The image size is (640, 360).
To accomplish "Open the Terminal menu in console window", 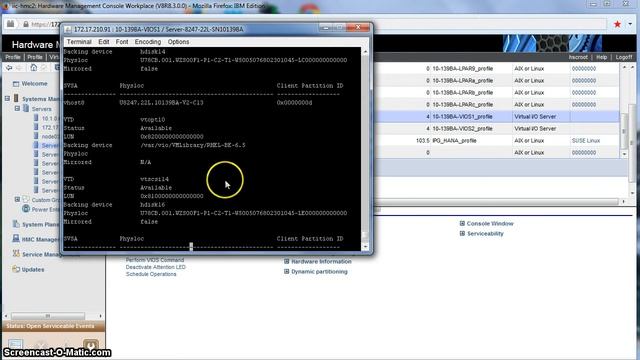I will (79, 42).
